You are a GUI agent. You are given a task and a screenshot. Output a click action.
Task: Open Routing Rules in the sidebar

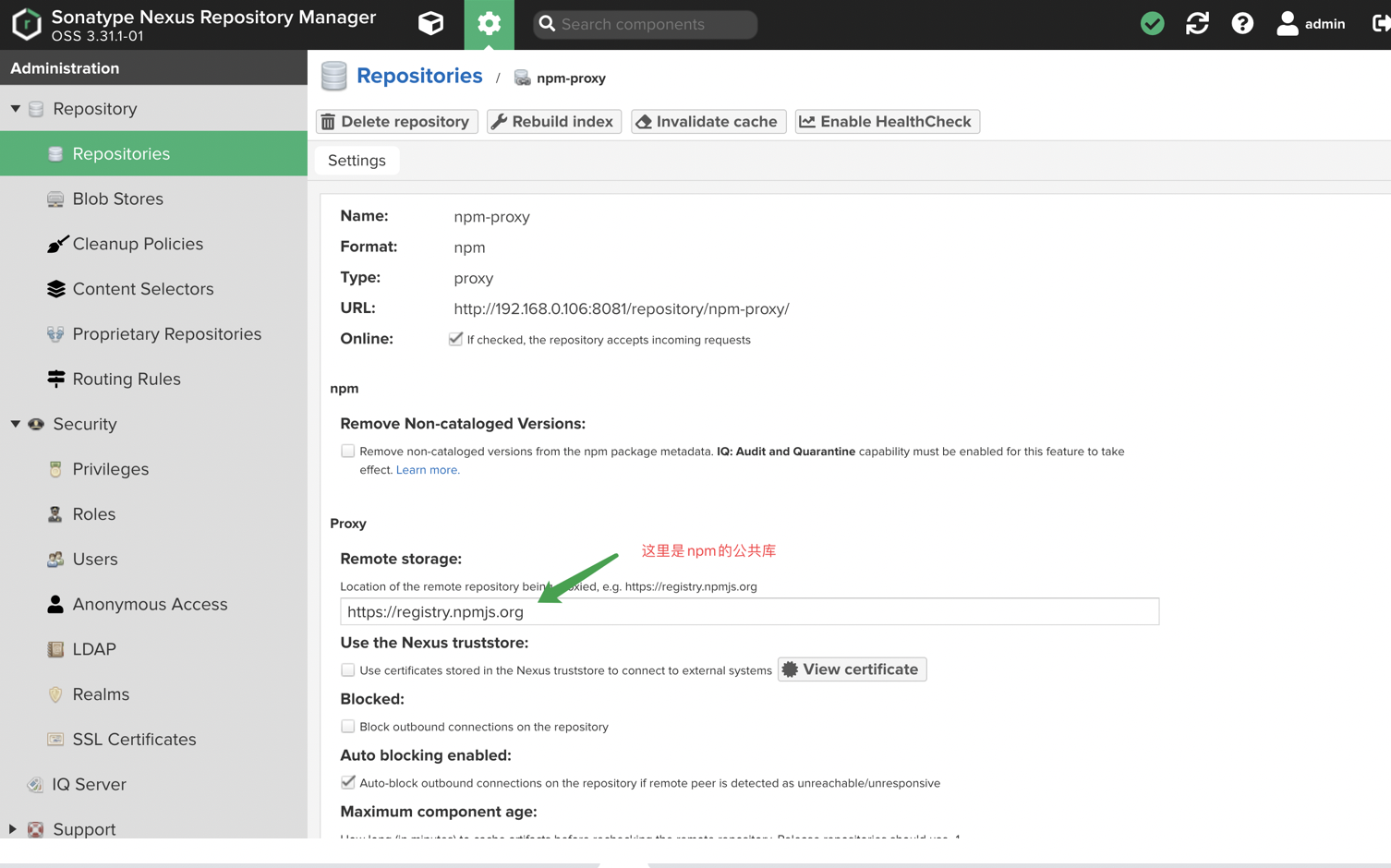point(153,379)
